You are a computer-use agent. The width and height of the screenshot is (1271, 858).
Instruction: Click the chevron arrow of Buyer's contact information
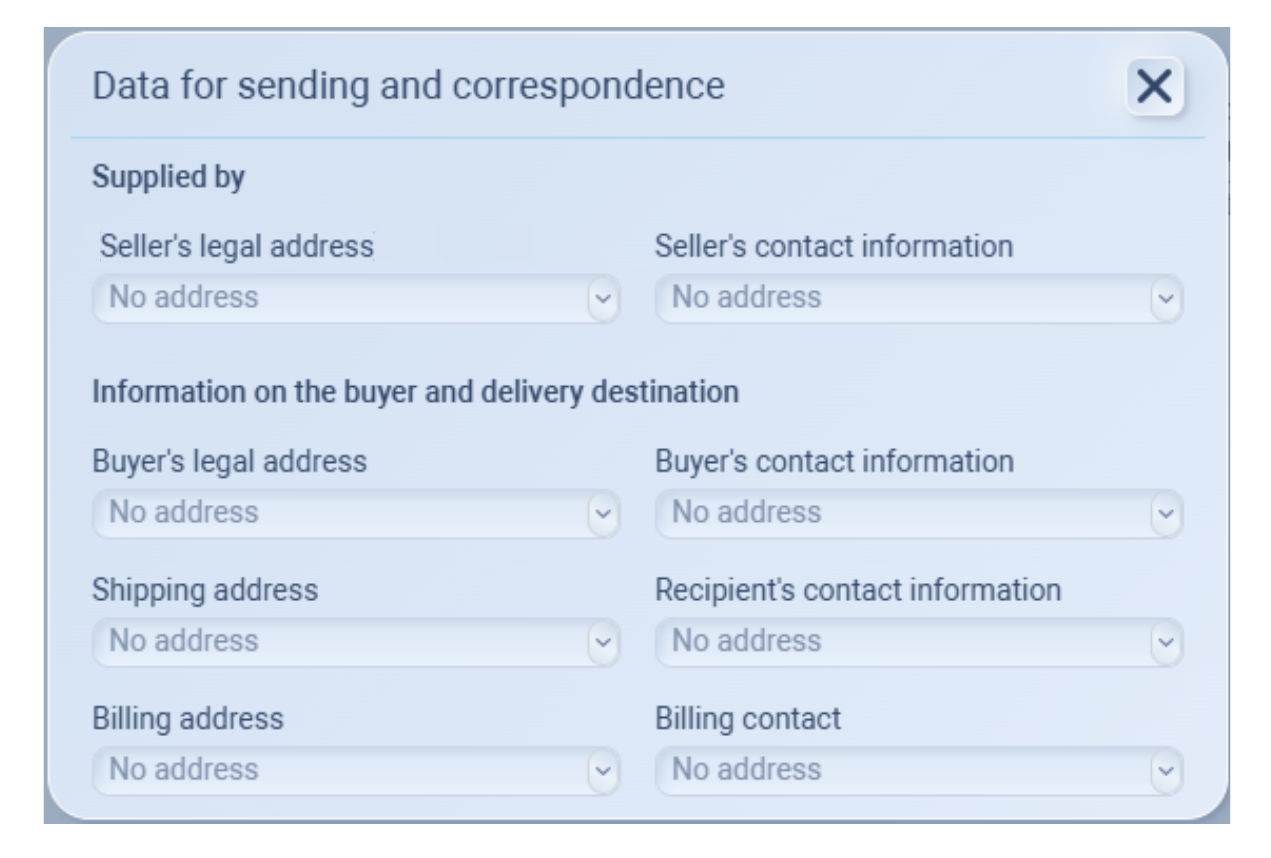pyautogui.click(x=1165, y=514)
